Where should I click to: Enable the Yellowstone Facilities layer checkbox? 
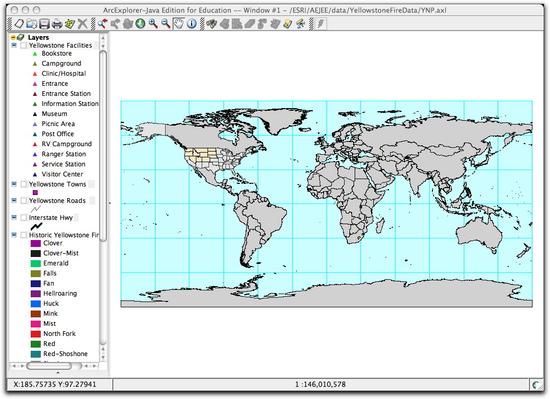[x=24, y=46]
